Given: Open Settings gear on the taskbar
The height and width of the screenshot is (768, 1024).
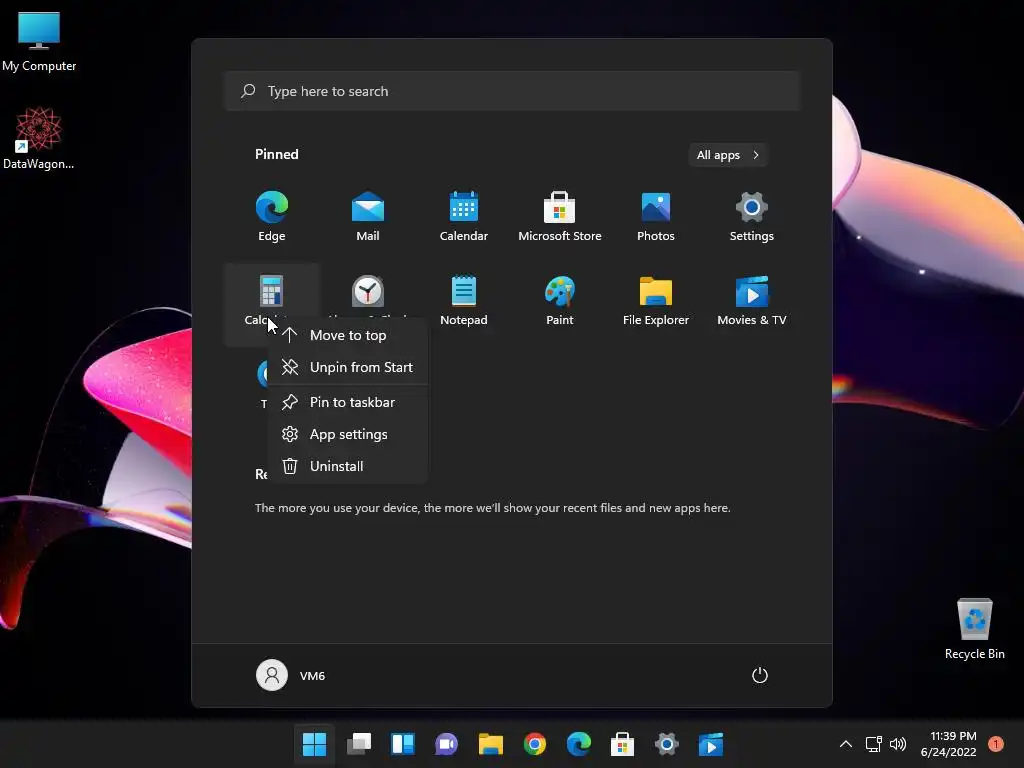Looking at the screenshot, I should pos(667,744).
